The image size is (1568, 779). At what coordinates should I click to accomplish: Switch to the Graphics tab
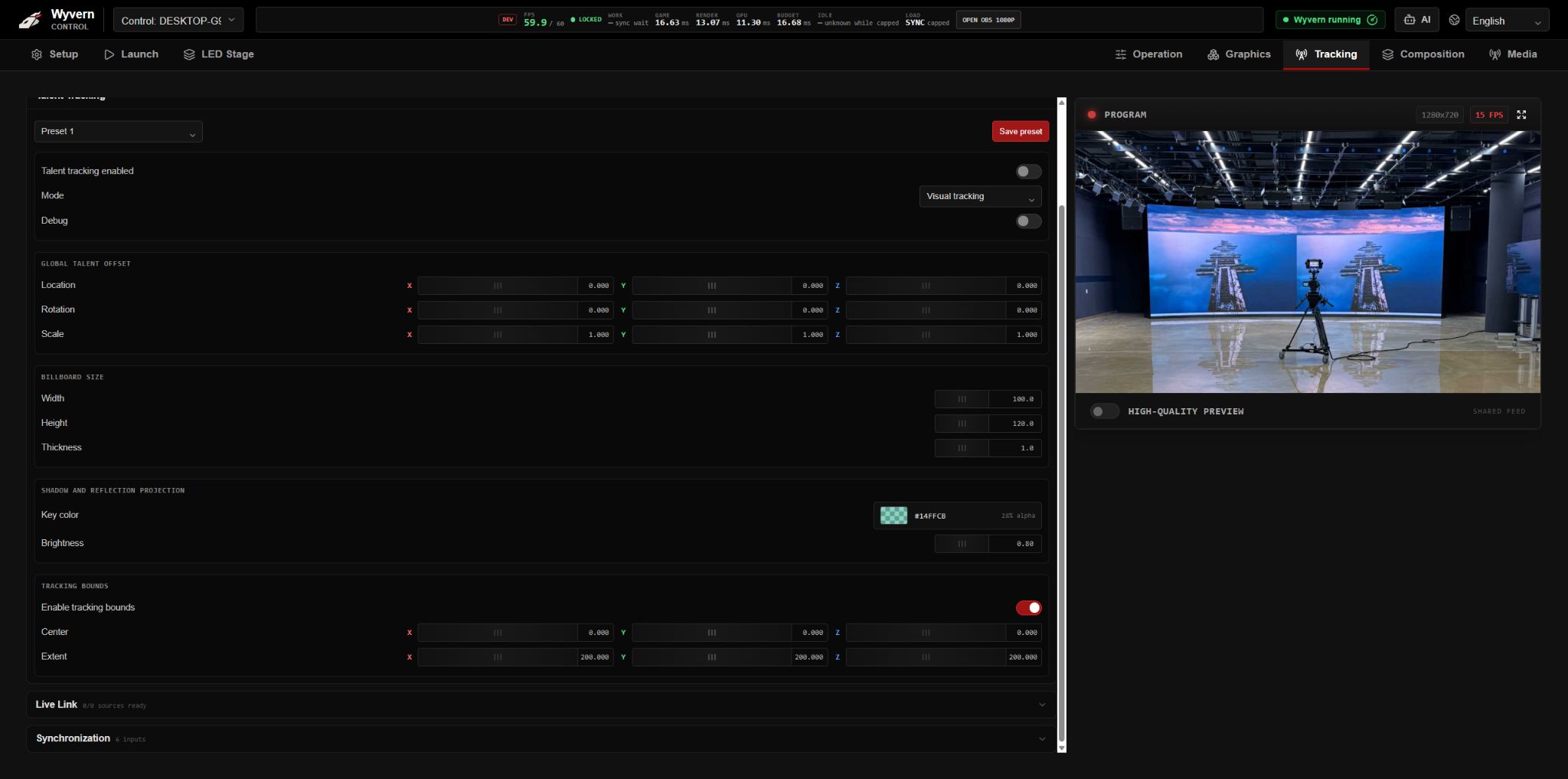1239,54
